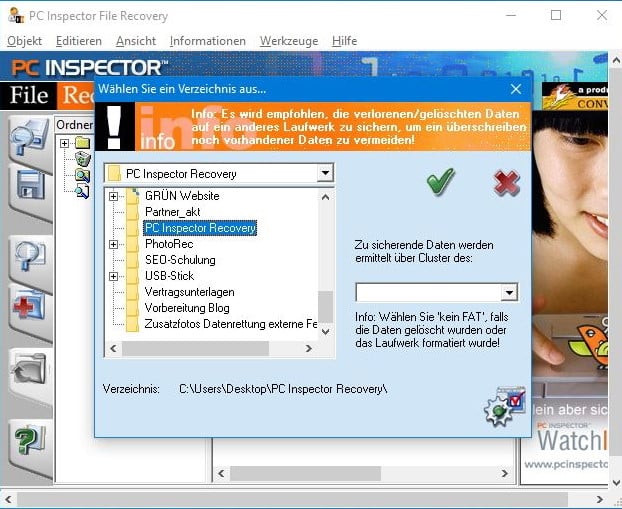Click the floppy disk save sidebar icon

pos(31,185)
